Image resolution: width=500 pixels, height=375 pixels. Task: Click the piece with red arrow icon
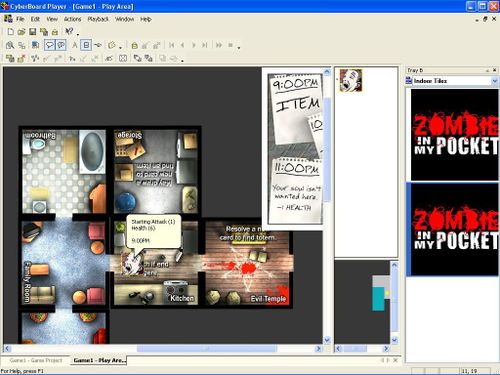click(21, 58)
